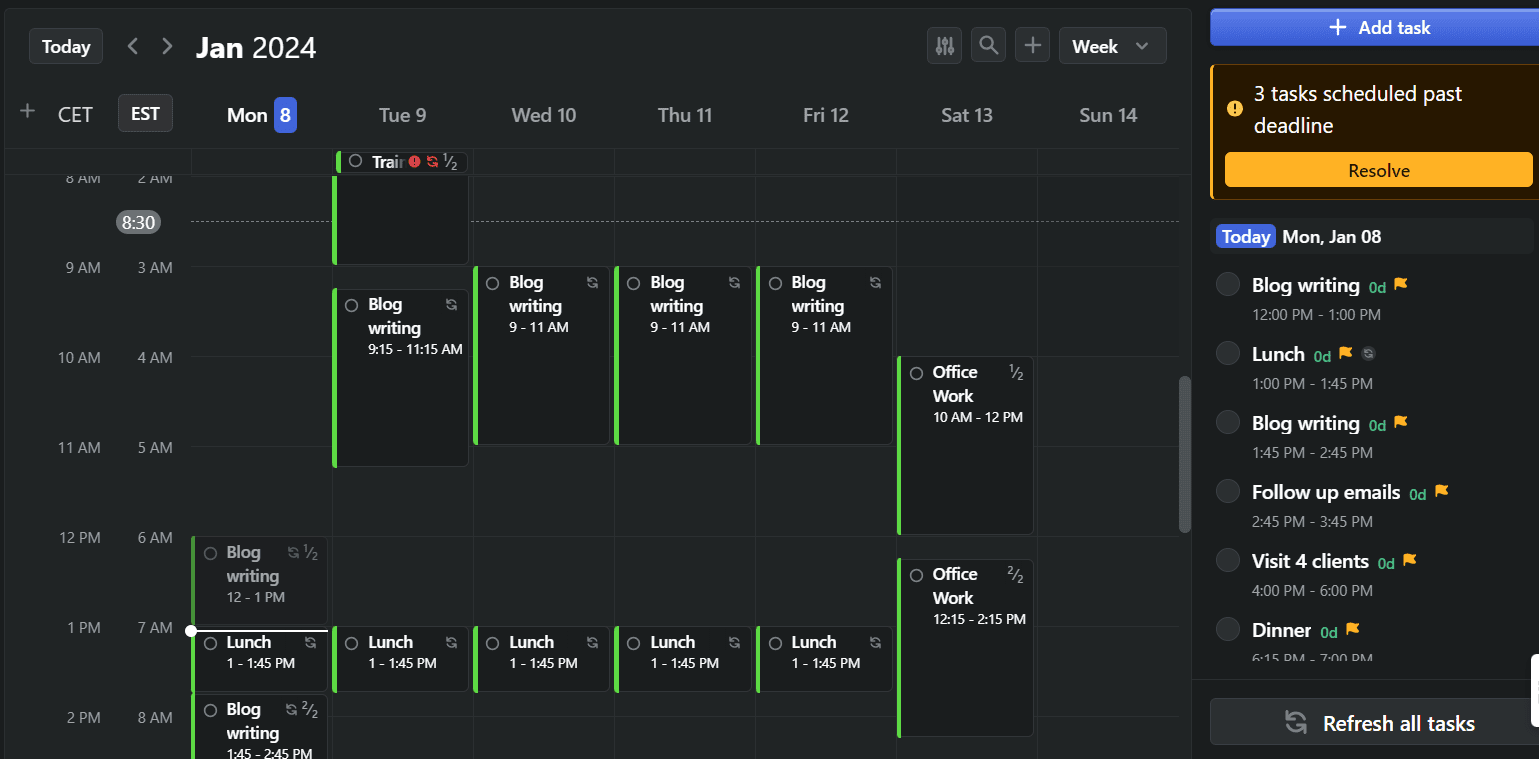Switch to the EST timezone
The width and height of the screenshot is (1539, 759).
pos(145,114)
